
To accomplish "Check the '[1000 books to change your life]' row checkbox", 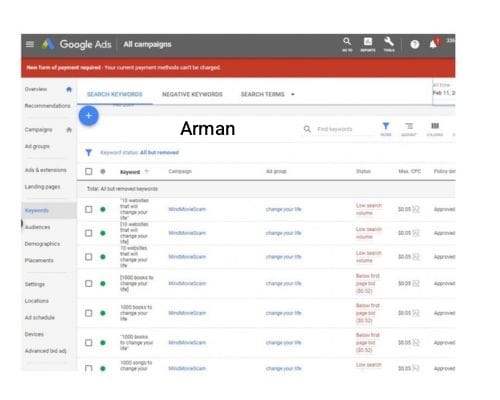I will click(89, 283).
